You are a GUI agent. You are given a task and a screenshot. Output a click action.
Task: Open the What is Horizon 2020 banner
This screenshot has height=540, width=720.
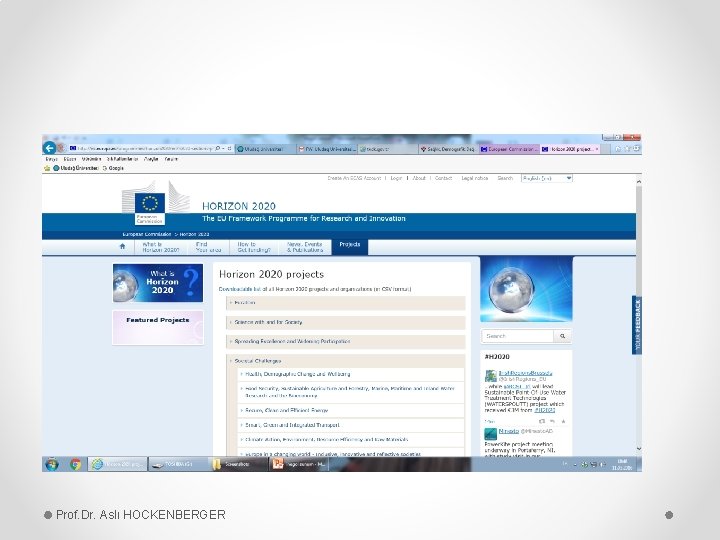pos(158,283)
